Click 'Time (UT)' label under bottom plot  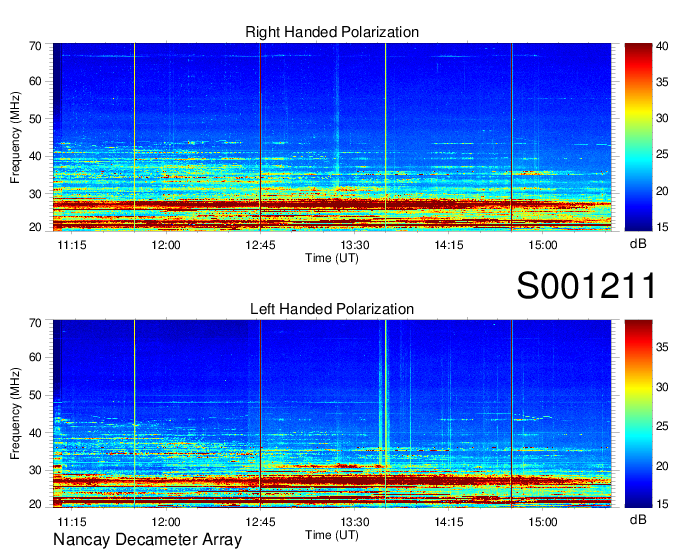tap(332, 535)
